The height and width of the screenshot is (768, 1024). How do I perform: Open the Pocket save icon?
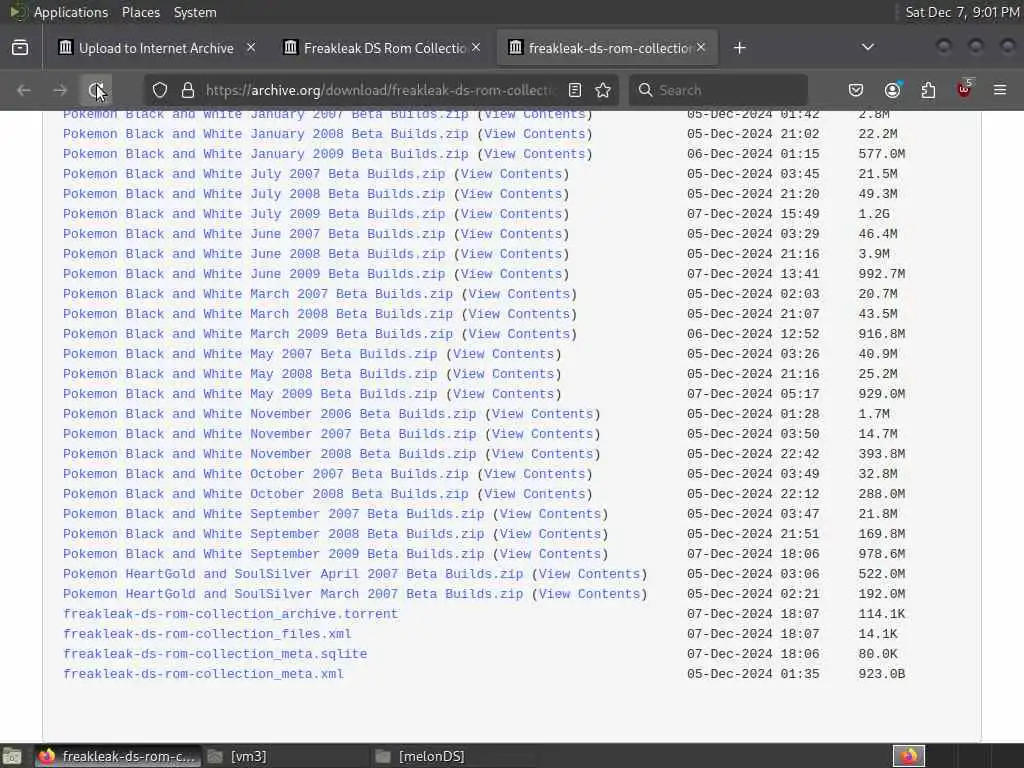pyautogui.click(x=856, y=90)
